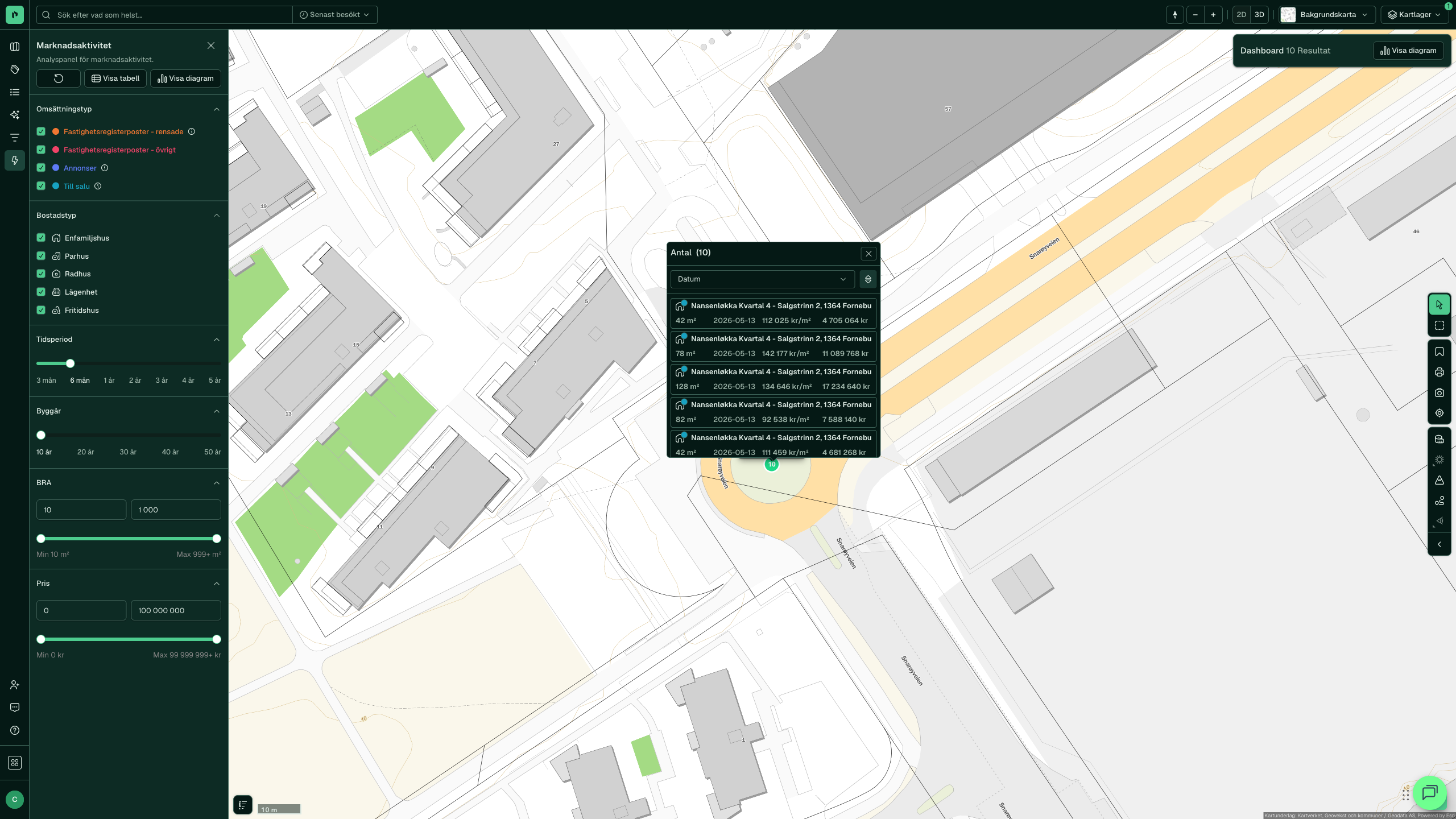Click the printer icon in right toolbar
This screenshot has height=819, width=1456.
tap(1439, 372)
